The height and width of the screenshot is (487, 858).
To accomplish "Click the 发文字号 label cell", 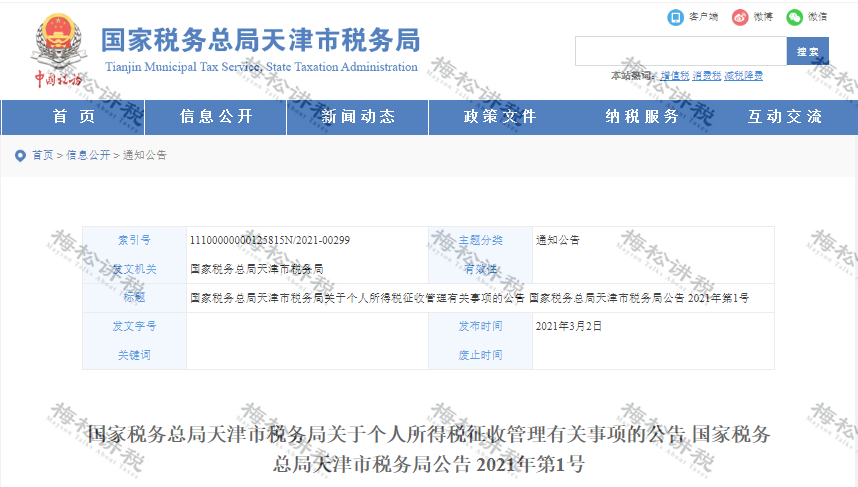I will pyautogui.click(x=134, y=326).
